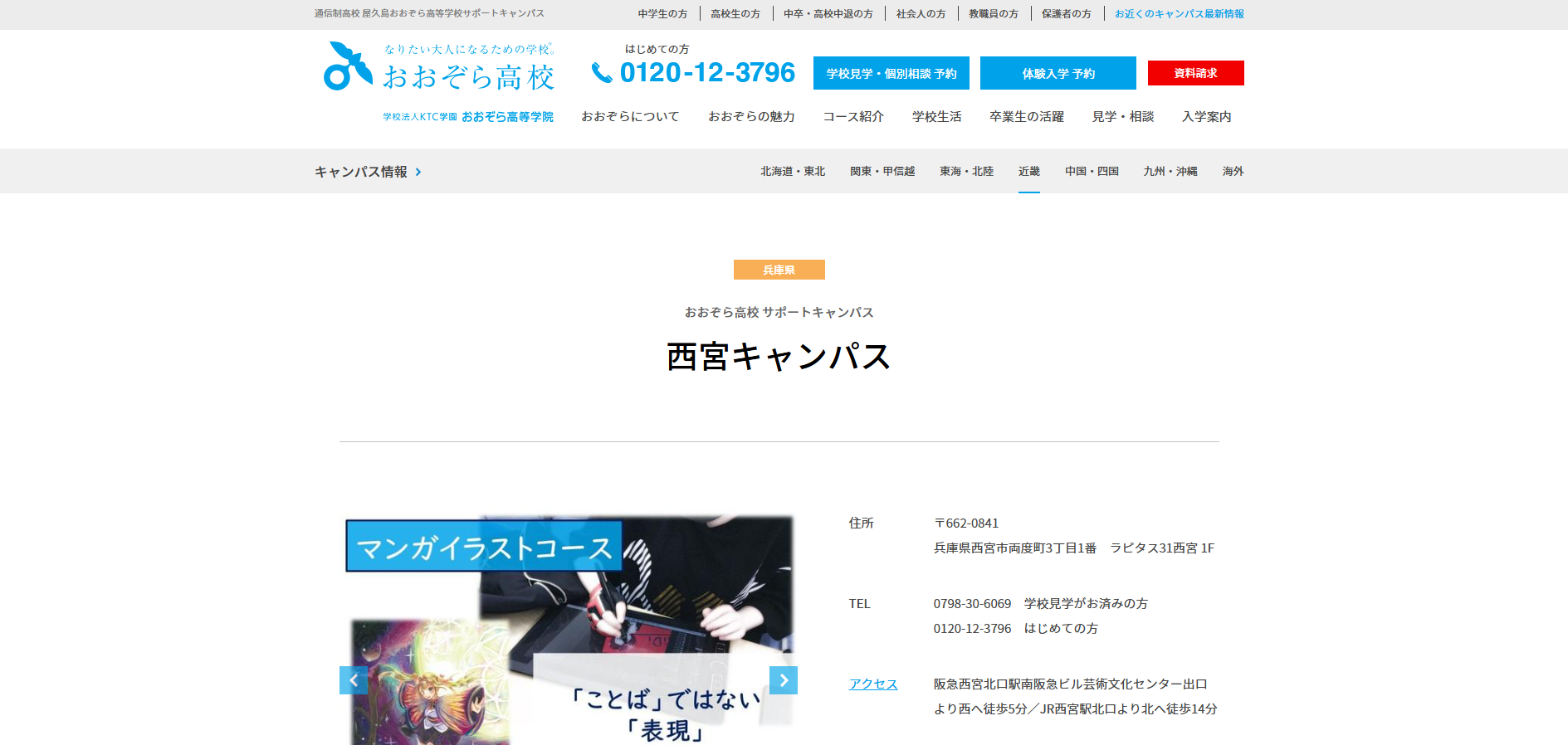1568x745 pixels.
Task: Go to previous slide with left arrow
Action: pyautogui.click(x=353, y=680)
